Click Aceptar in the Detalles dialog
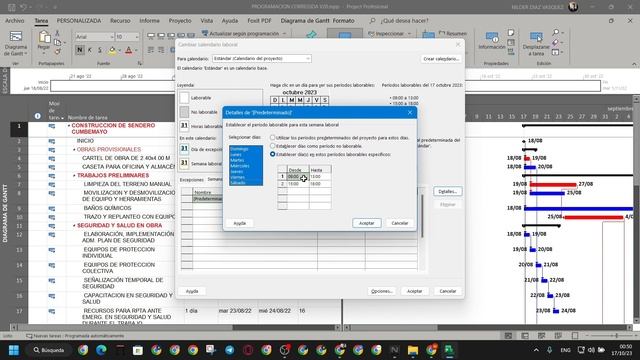This screenshot has width=640, height=360. 367,223
